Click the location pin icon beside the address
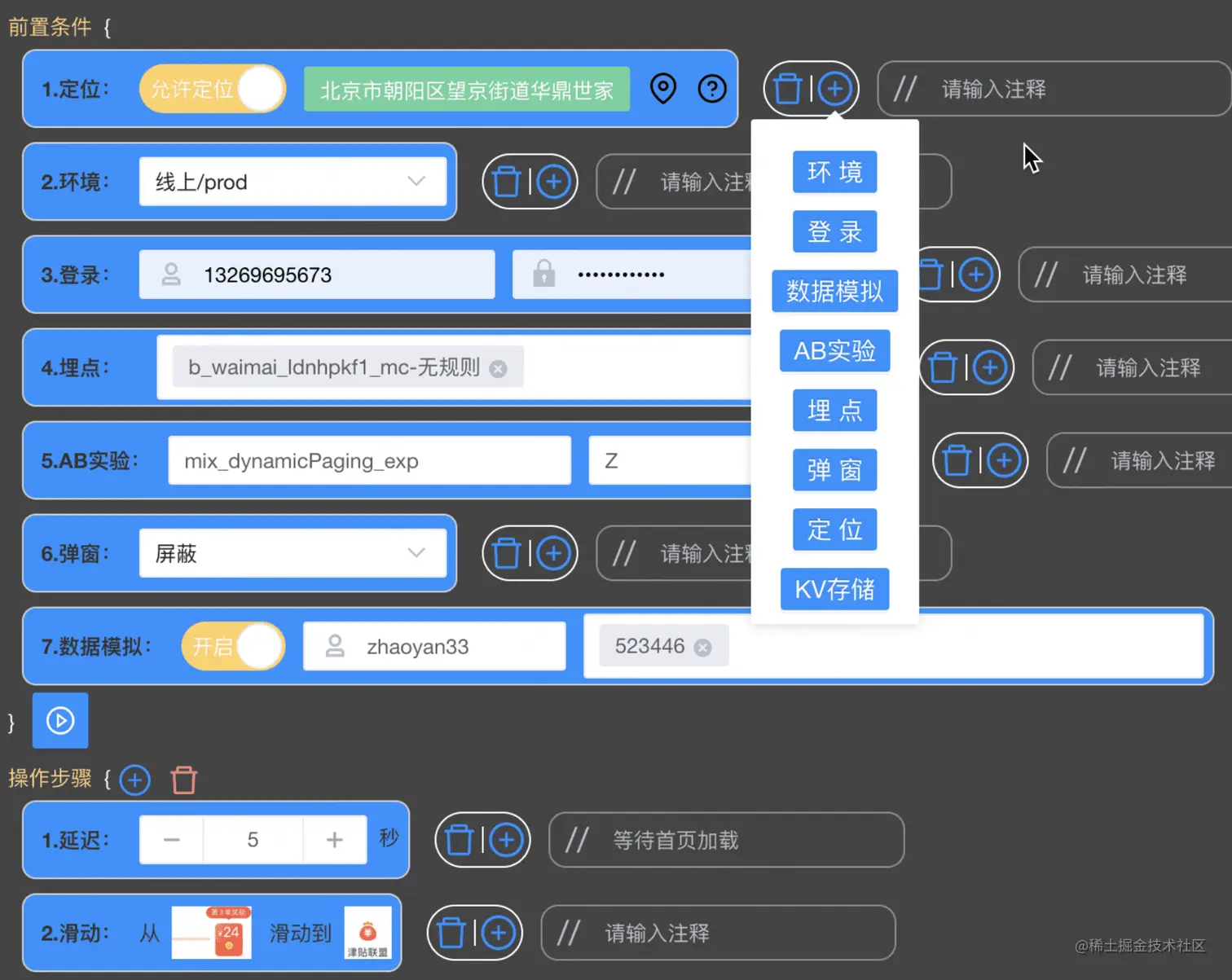Viewport: 1232px width, 980px height. [662, 89]
